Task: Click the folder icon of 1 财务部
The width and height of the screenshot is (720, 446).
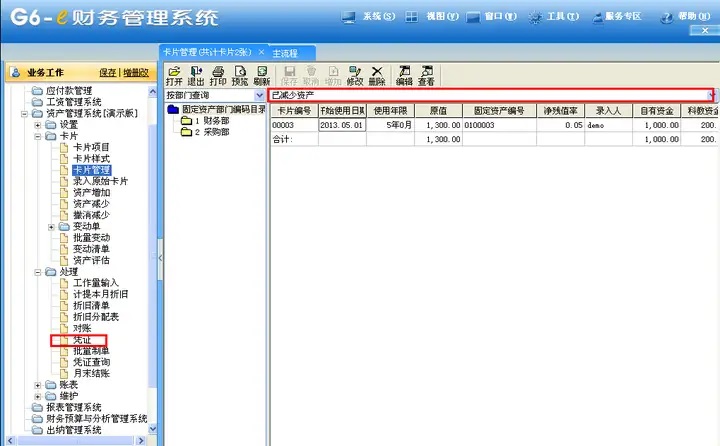Action: click(186, 121)
